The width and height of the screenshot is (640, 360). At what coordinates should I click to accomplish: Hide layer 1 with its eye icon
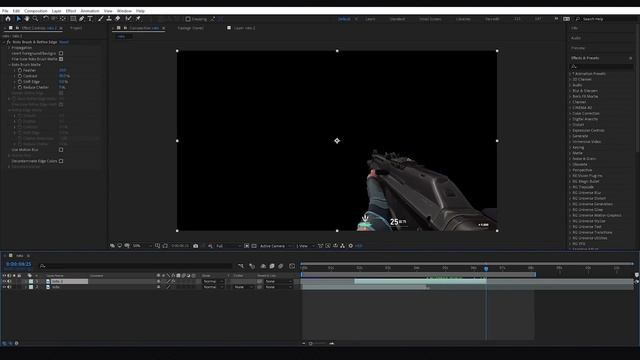[x=4, y=281]
